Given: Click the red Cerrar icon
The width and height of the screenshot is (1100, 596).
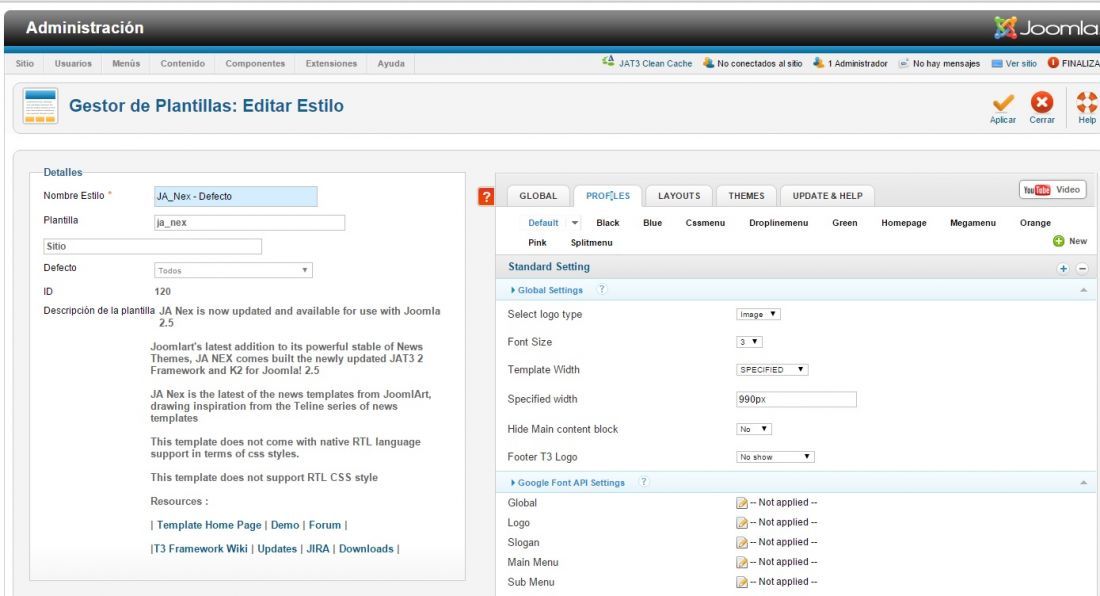Looking at the screenshot, I should pos(1042,102).
